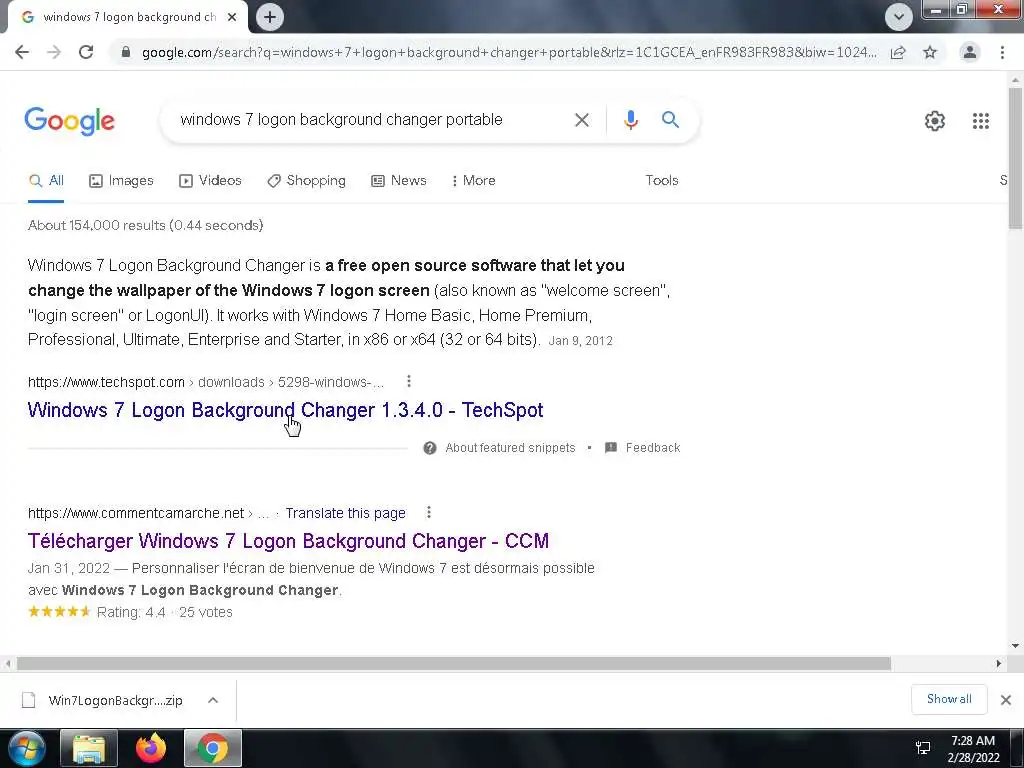
Task: Open the Chrome profile avatar
Action: pos(970,52)
